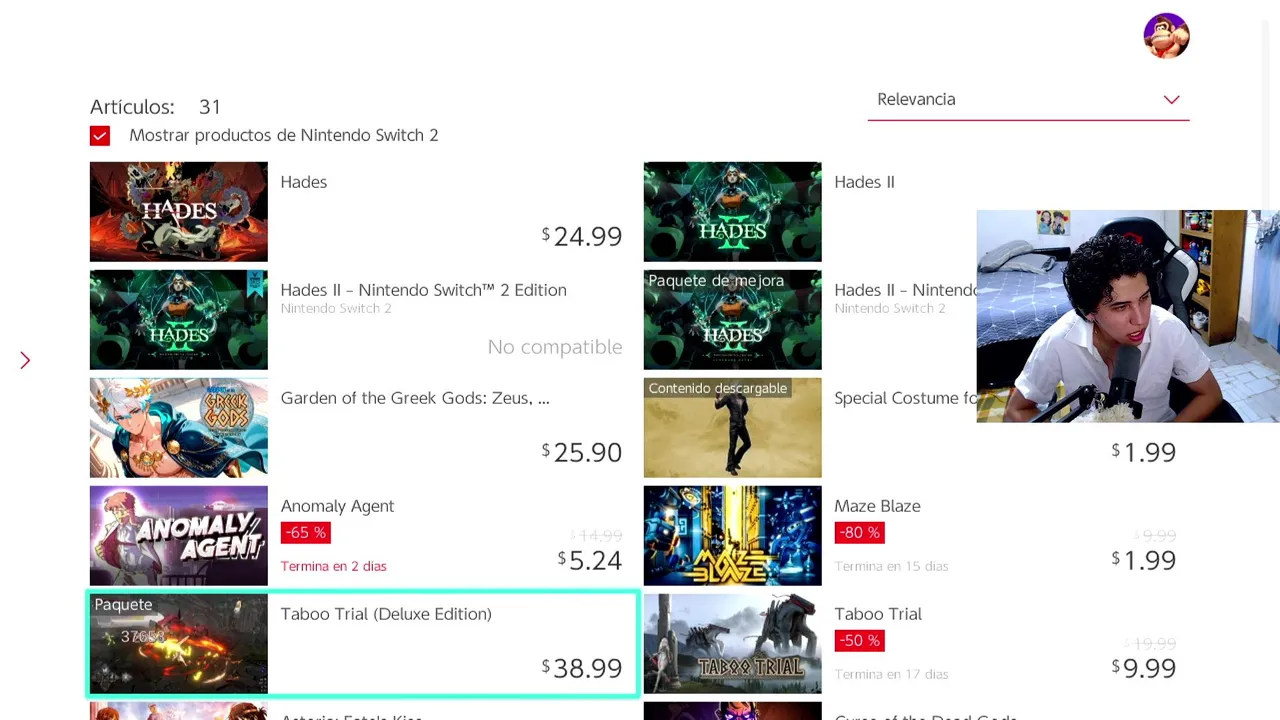Open Taboo Trial Deluxe Edition Paquete thumbnail
This screenshot has height=720, width=1280.
[x=179, y=644]
